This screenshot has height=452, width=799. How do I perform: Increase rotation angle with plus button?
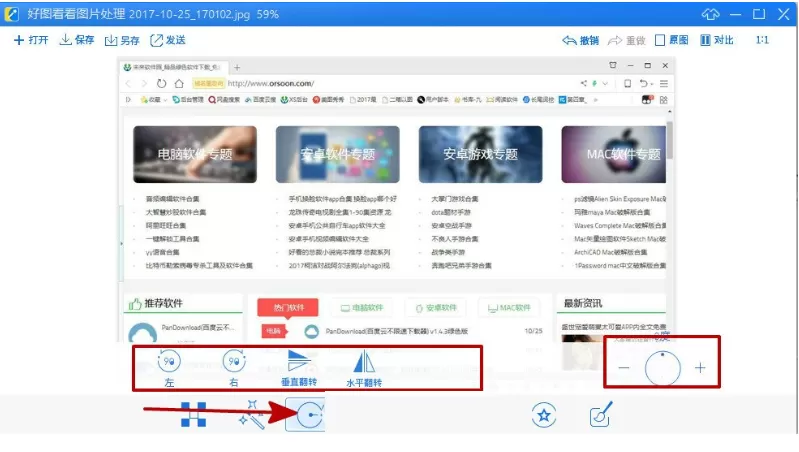700,368
